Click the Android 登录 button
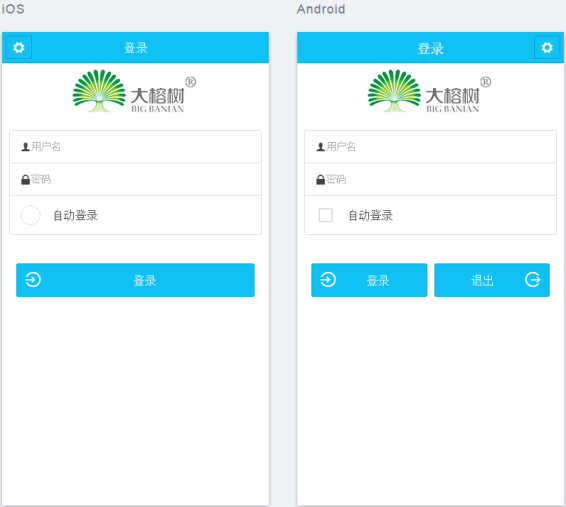The height and width of the screenshot is (507, 566). [369, 280]
